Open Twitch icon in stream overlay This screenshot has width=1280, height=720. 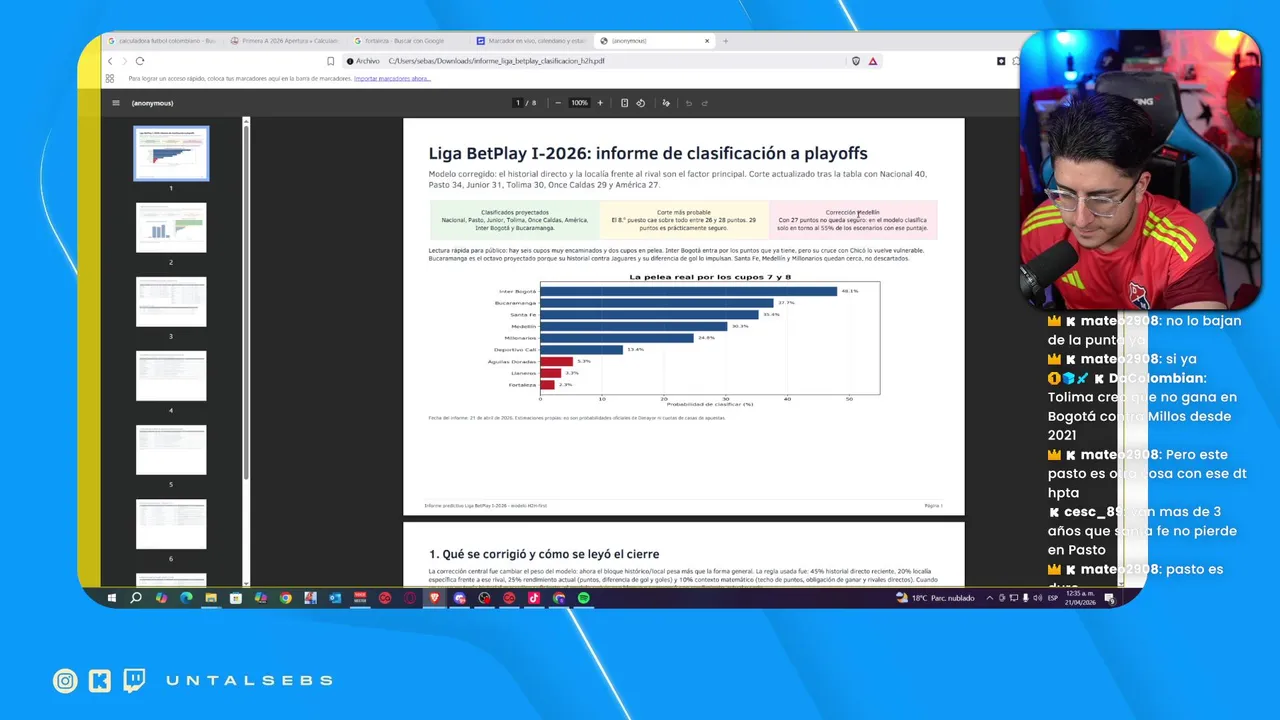(134, 681)
